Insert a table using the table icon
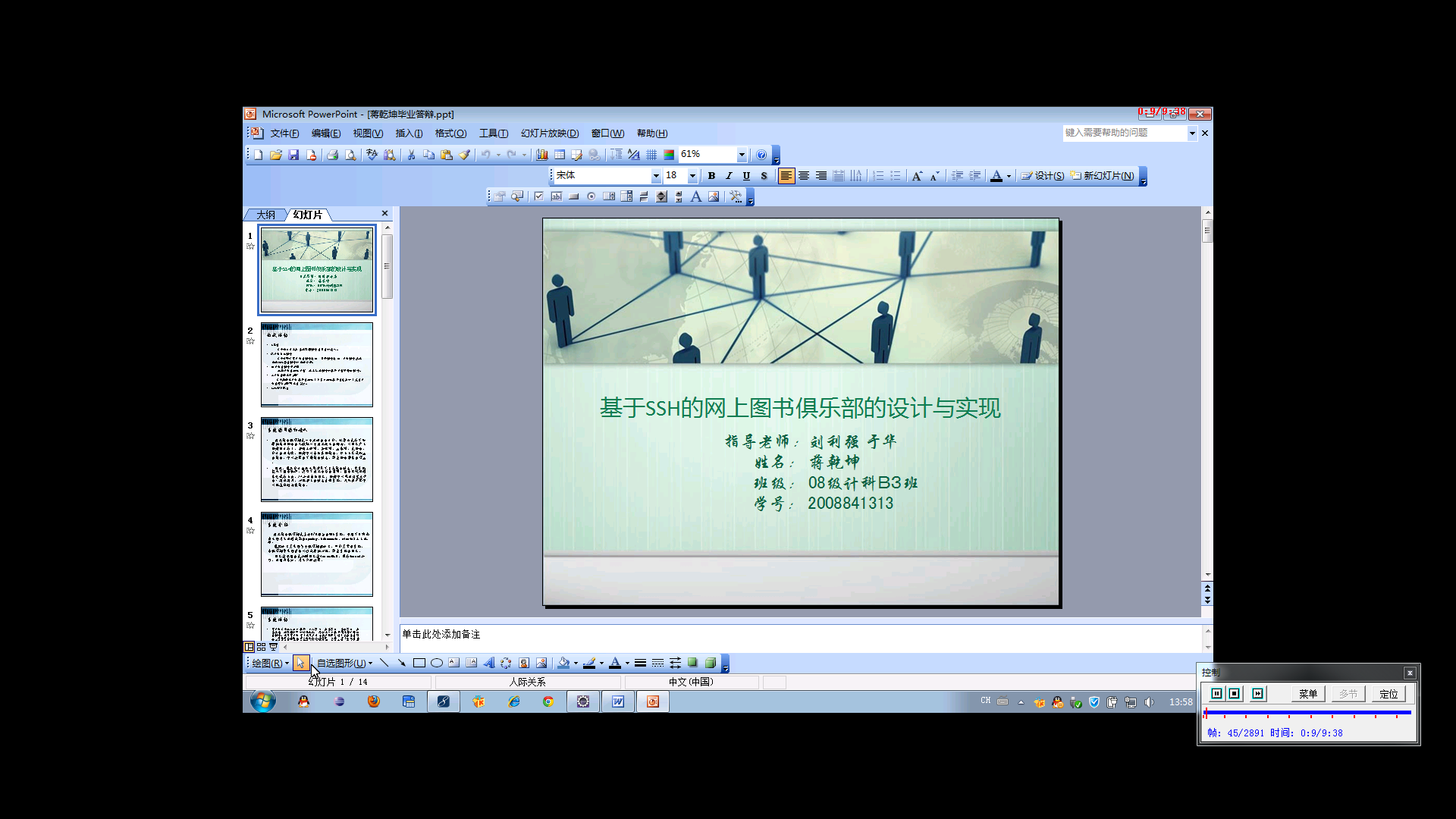 pyautogui.click(x=560, y=155)
